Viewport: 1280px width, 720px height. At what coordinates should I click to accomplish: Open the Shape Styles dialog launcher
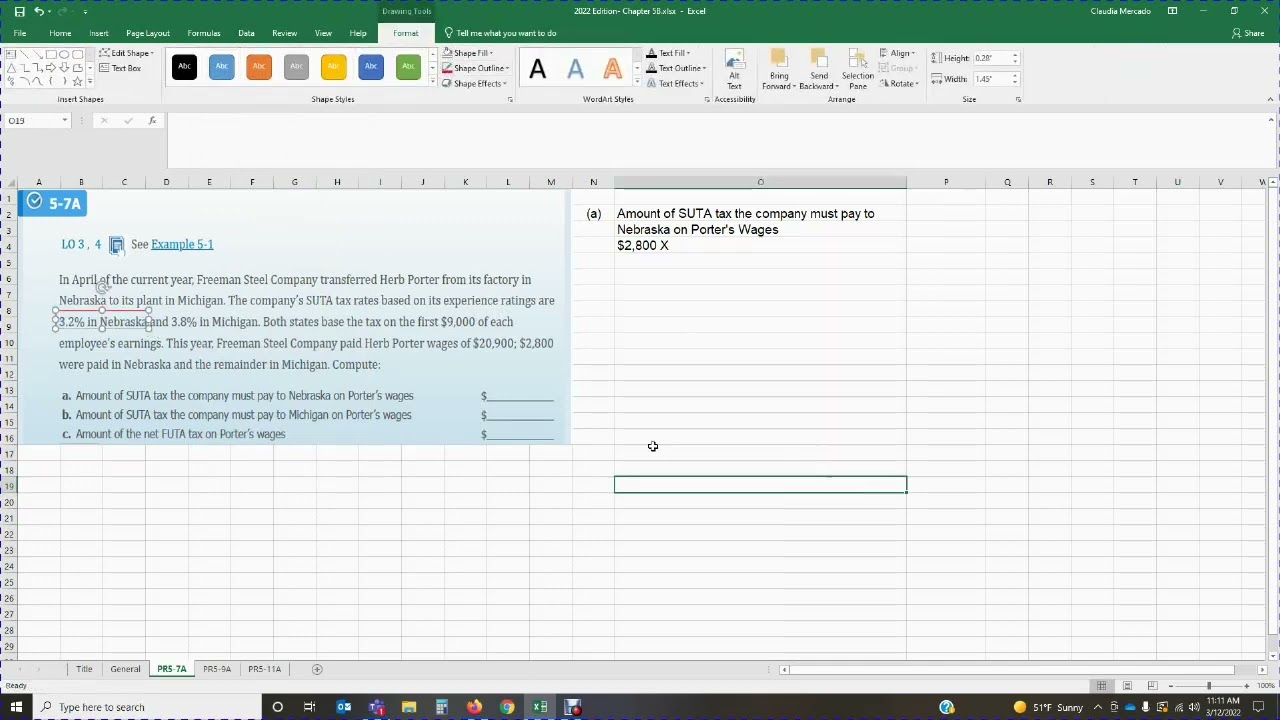click(510, 99)
